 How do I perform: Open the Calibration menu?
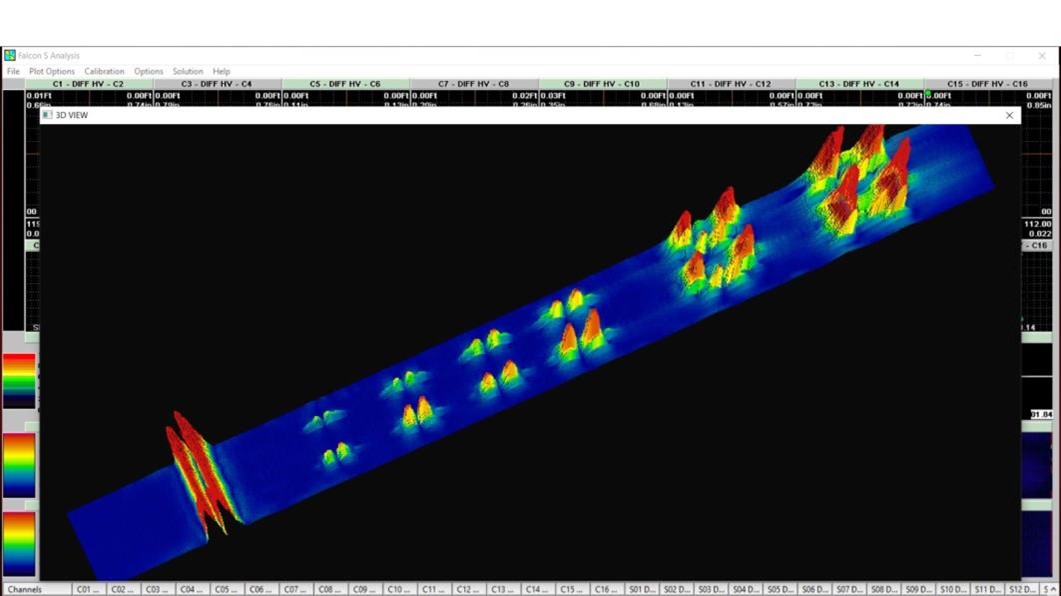tap(104, 72)
